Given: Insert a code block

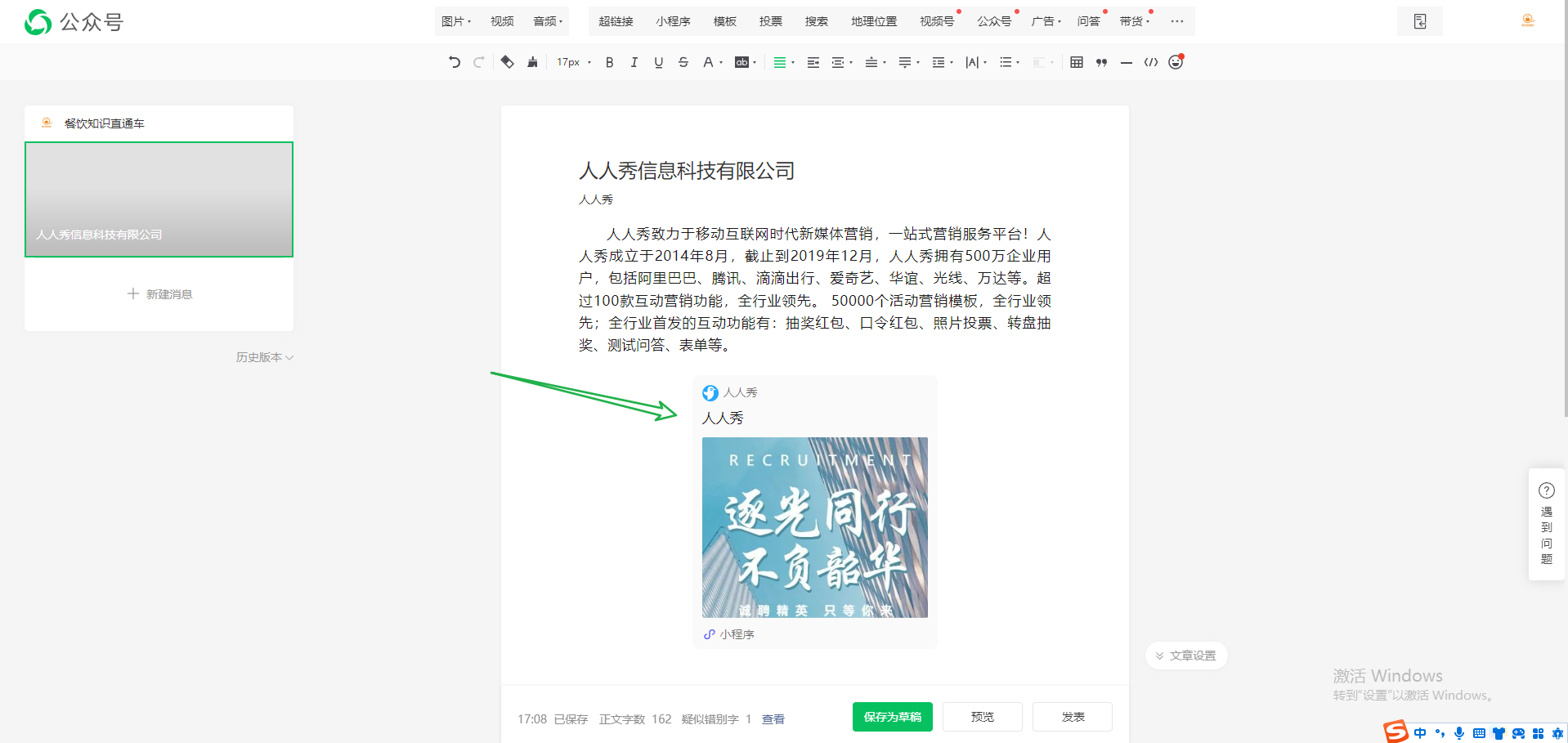Looking at the screenshot, I should (1151, 62).
